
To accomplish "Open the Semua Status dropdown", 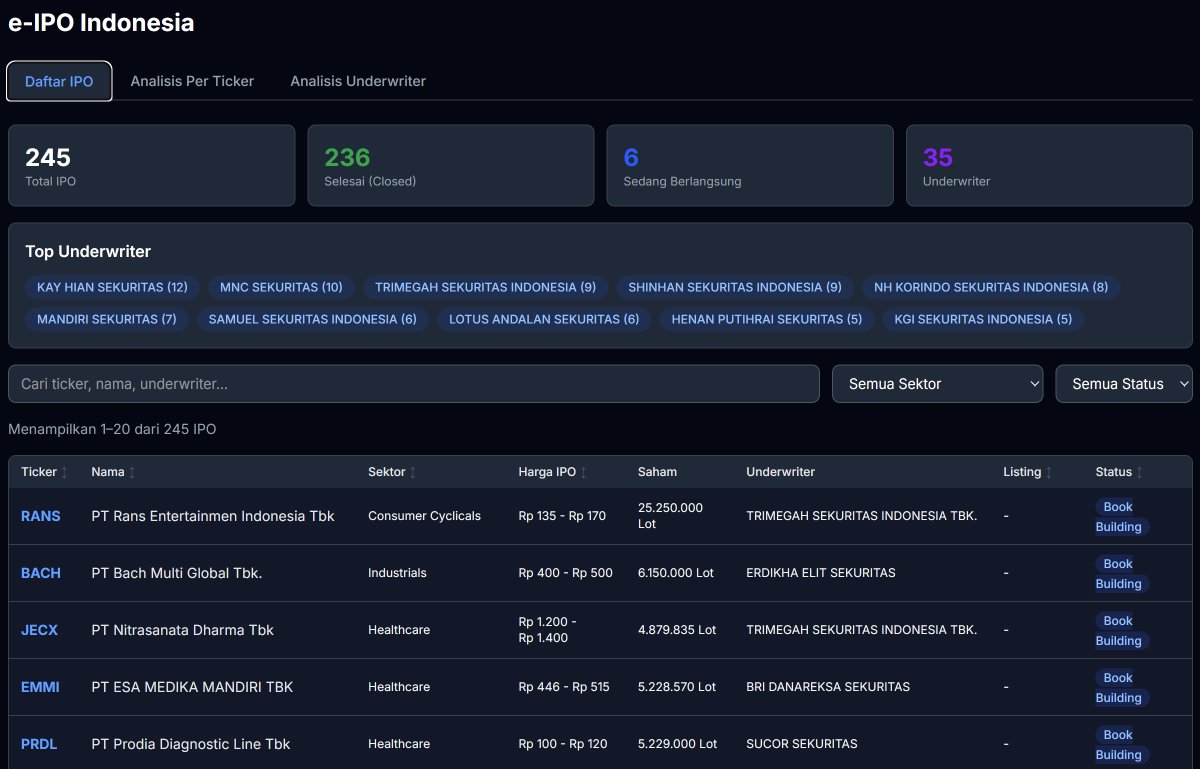I will coord(1124,384).
